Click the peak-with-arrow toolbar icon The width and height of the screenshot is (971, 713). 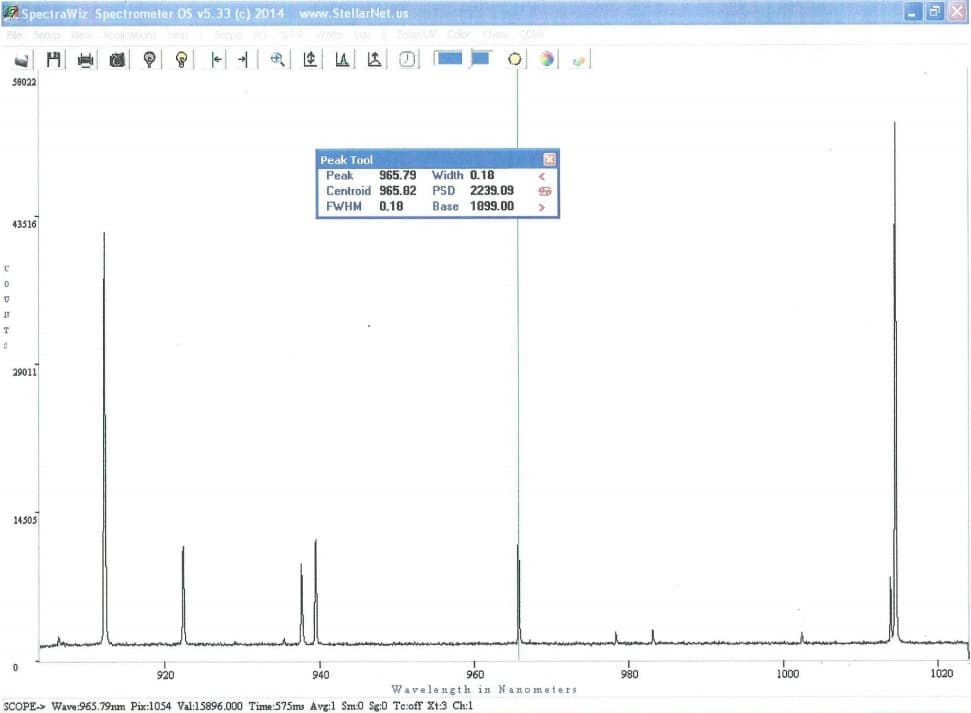pyautogui.click(x=374, y=59)
